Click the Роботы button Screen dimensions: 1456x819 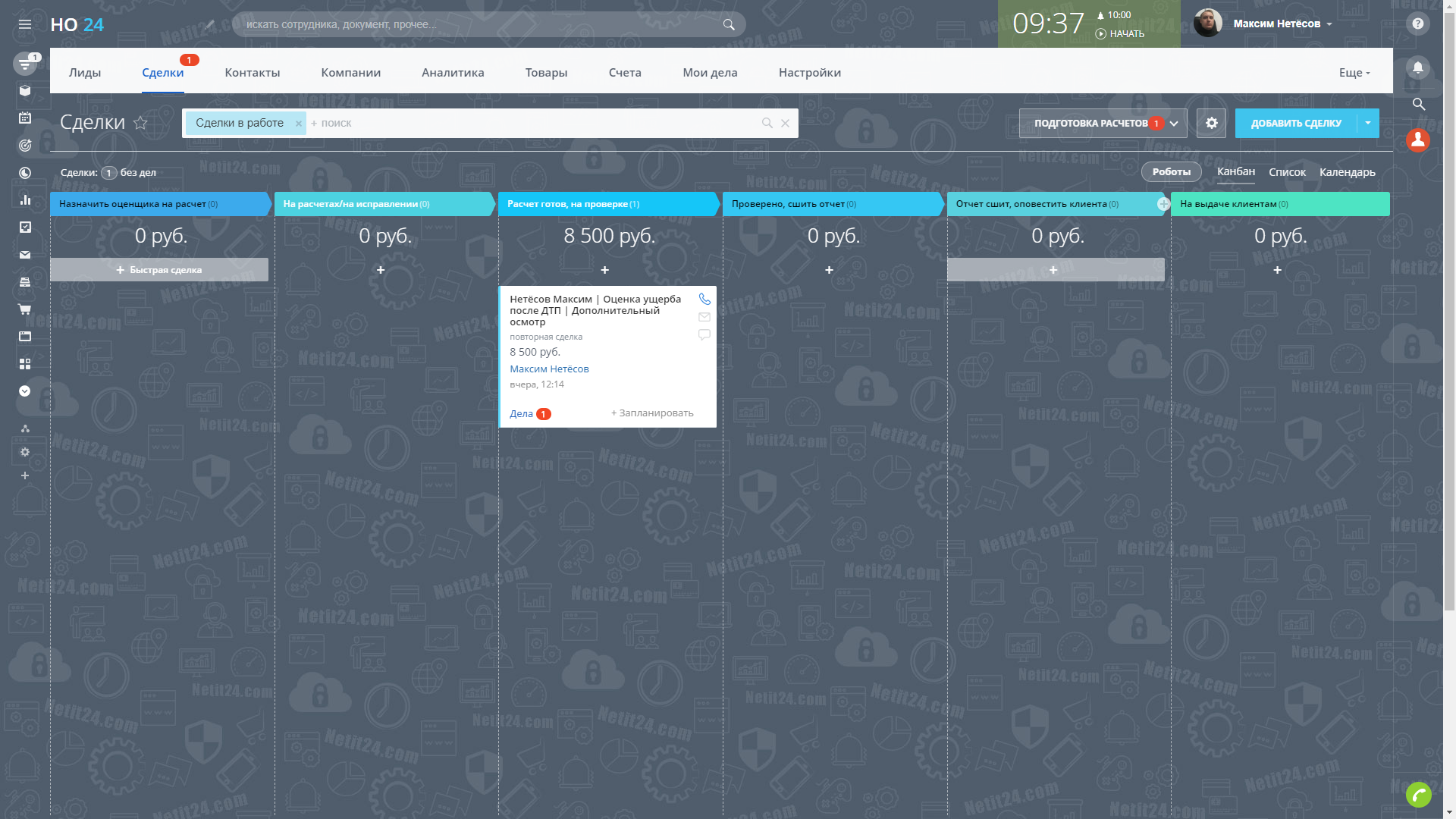(x=1171, y=172)
